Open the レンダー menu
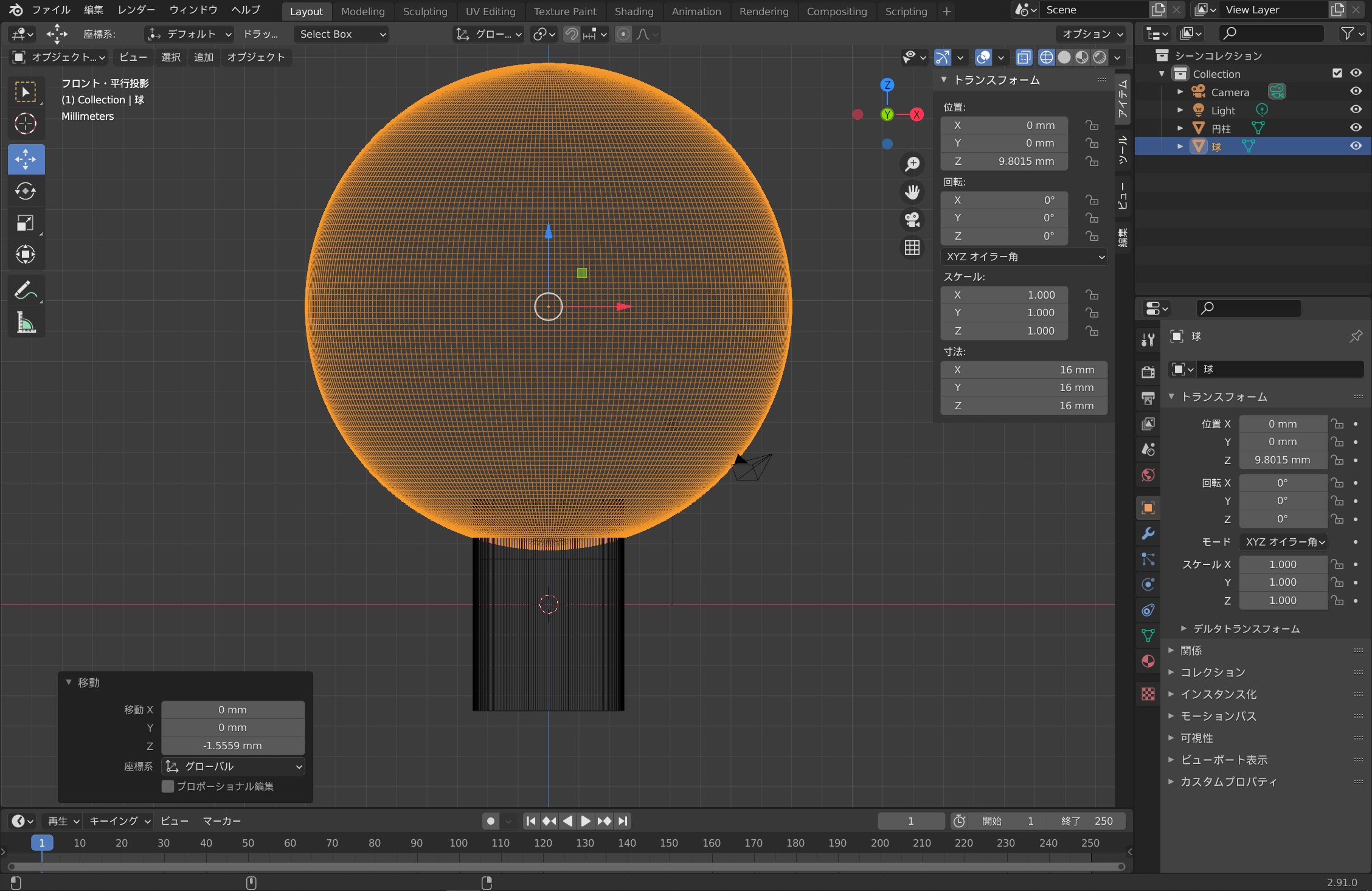The image size is (1372, 891). (136, 10)
